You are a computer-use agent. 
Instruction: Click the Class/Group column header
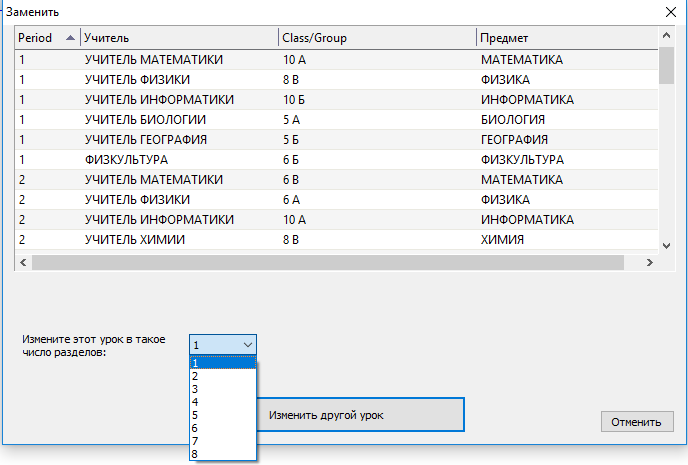376,38
